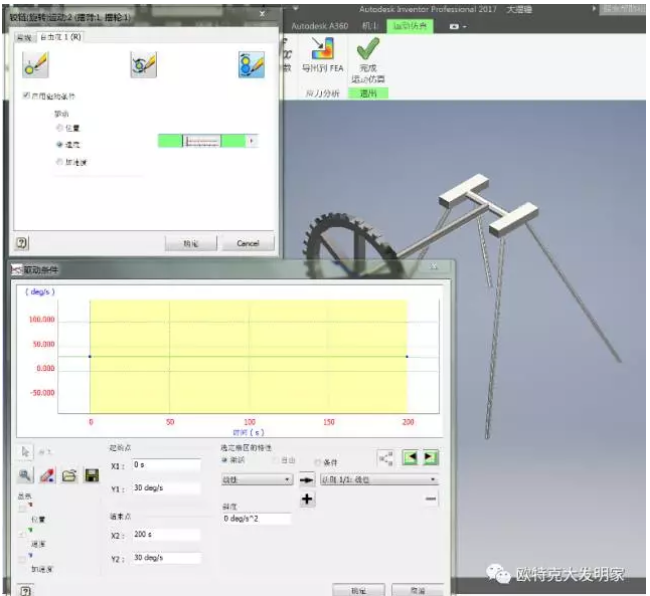Click the black arrow apply-law icon
The width and height of the screenshot is (650, 596).
[x=307, y=480]
